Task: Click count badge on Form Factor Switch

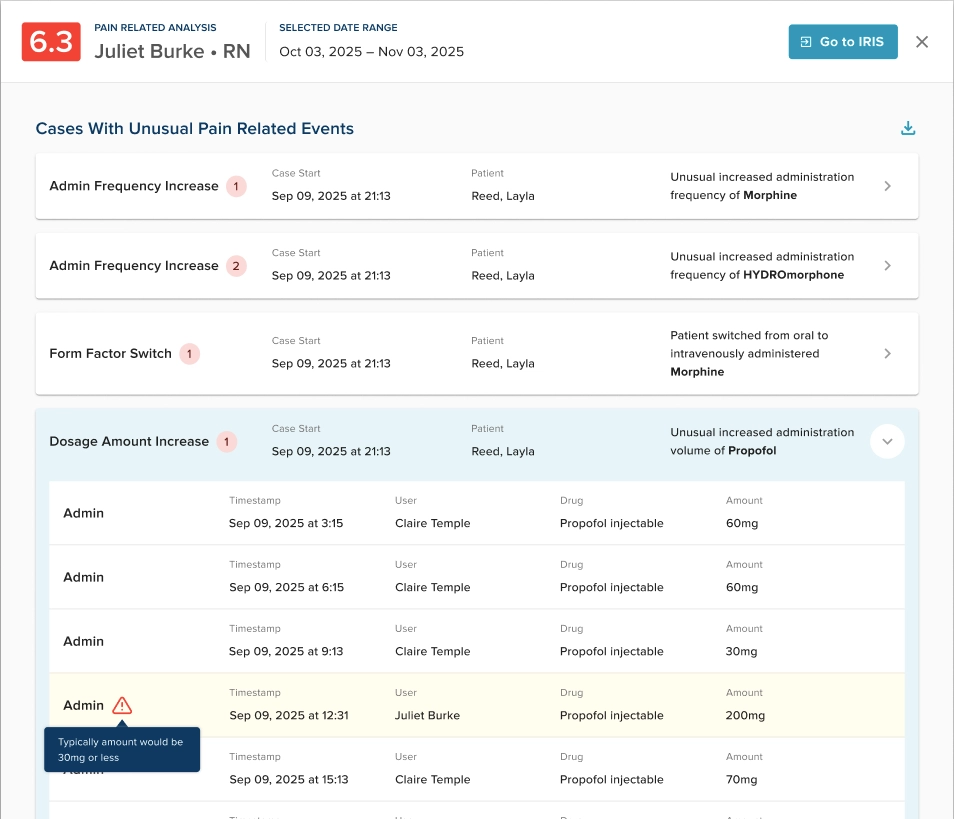Action: click(189, 354)
